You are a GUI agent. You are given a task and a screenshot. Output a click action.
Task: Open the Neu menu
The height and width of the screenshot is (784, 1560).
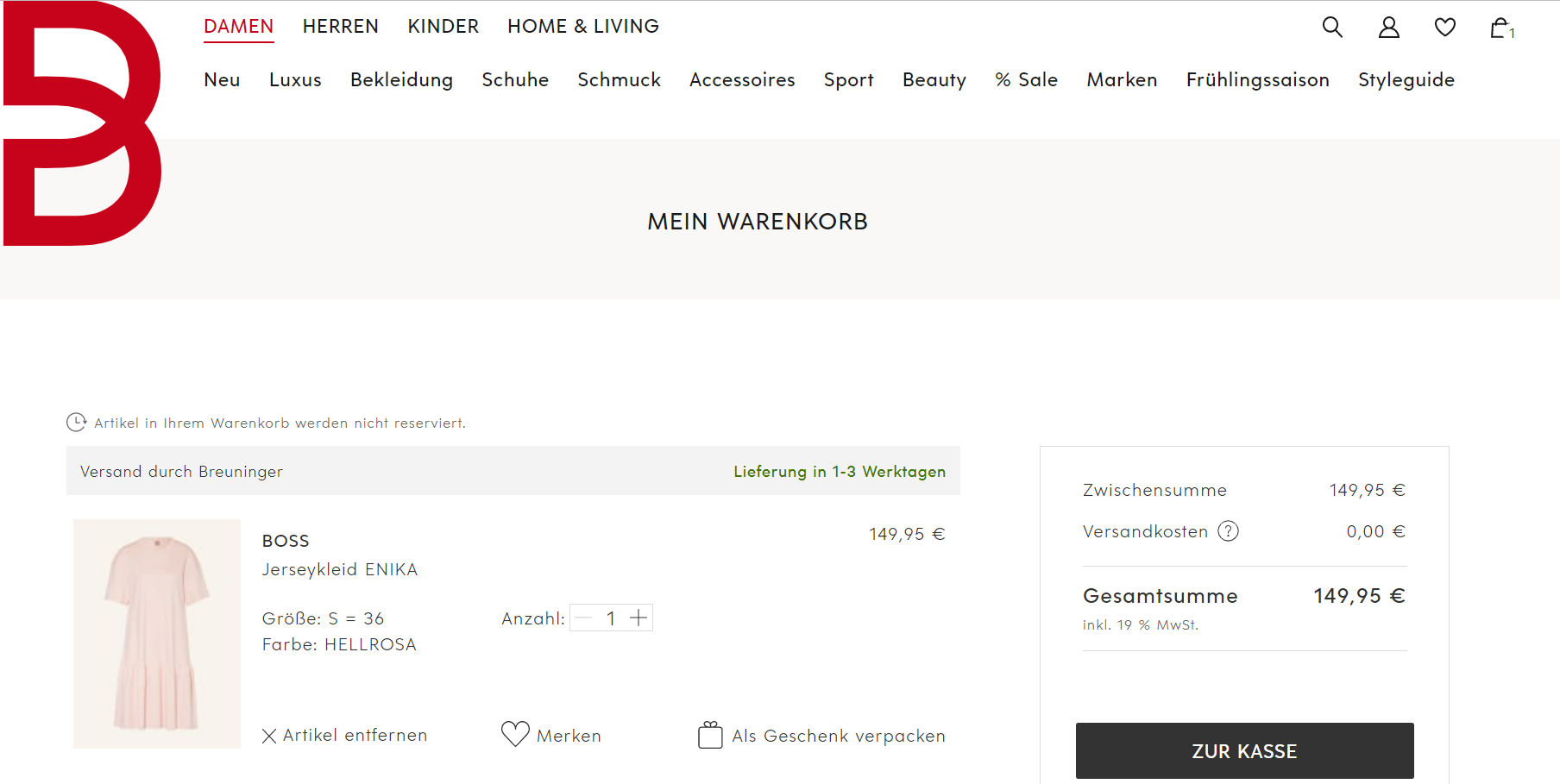(x=222, y=79)
